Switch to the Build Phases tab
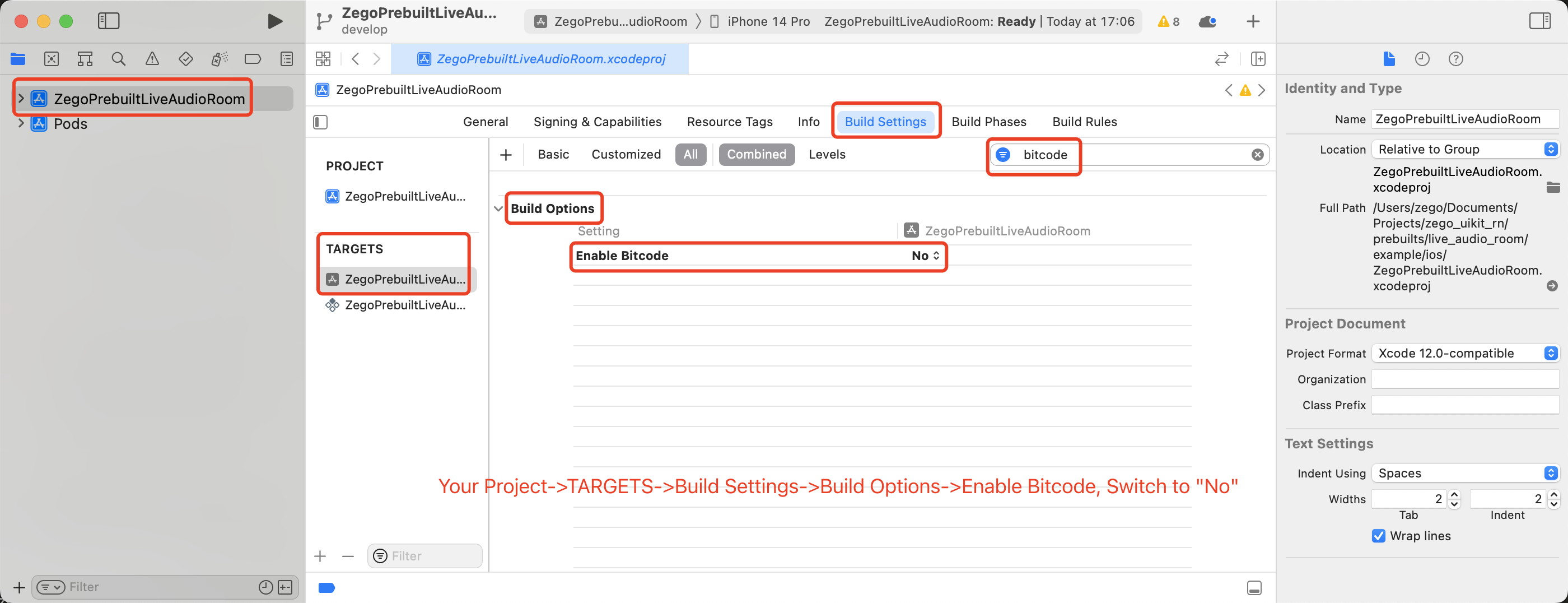 988,122
